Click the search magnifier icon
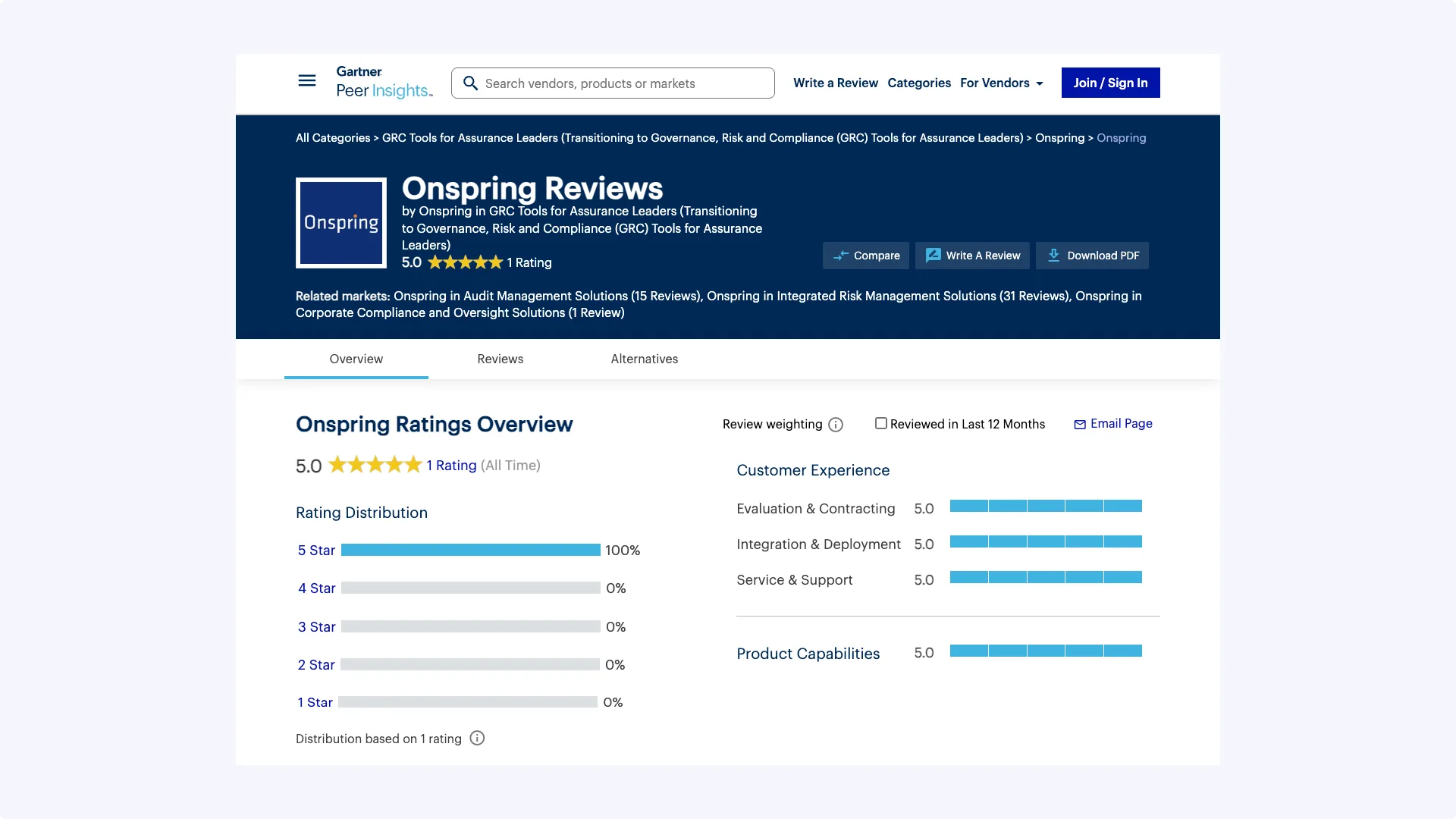This screenshot has height=819, width=1456. (470, 83)
